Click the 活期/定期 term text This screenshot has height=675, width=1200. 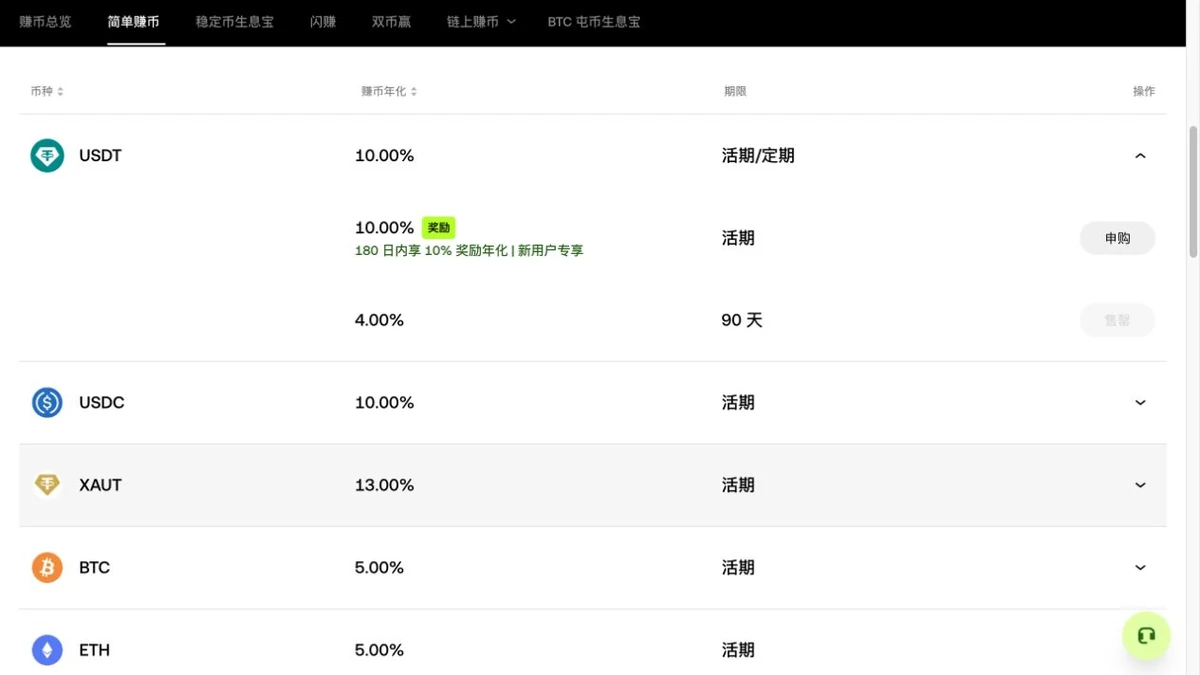(x=758, y=156)
